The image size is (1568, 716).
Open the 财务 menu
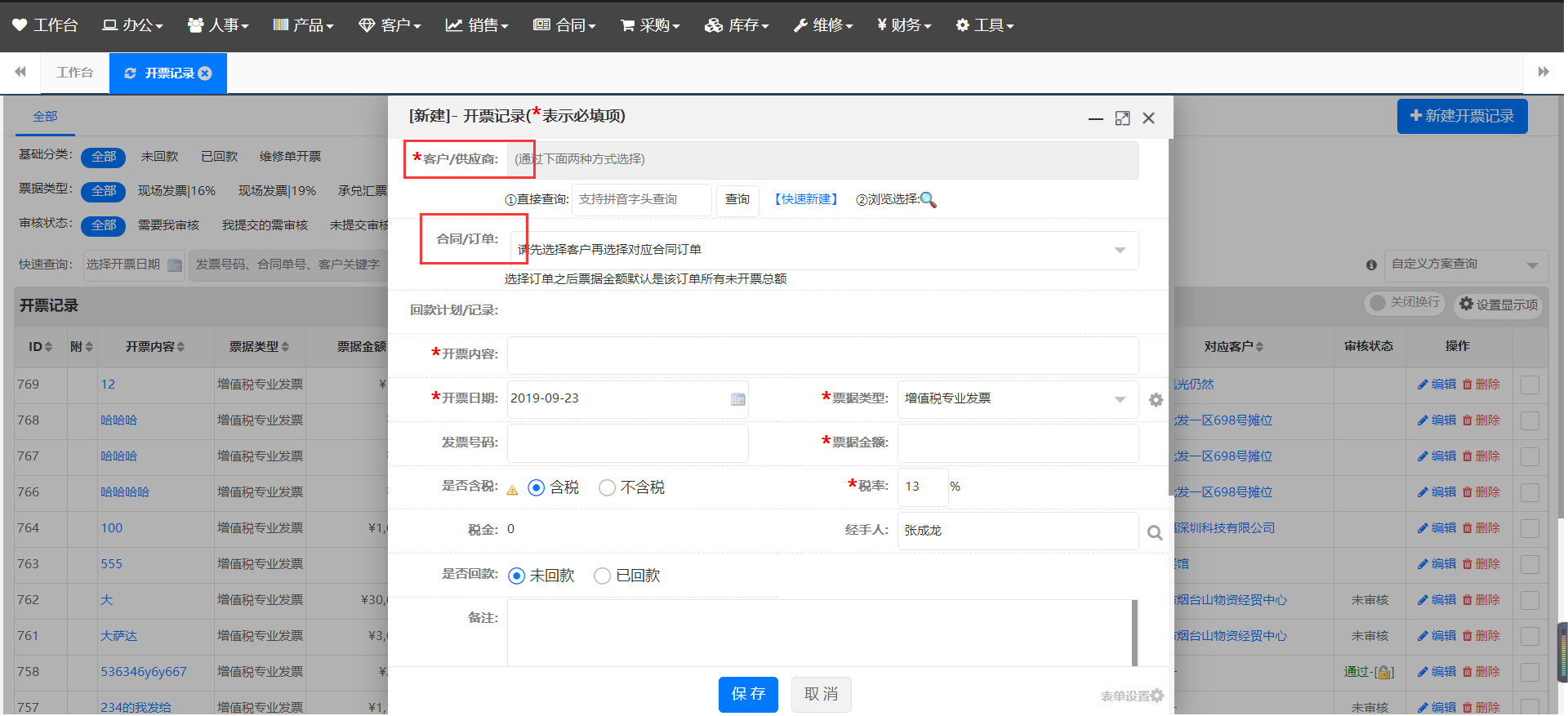904,25
